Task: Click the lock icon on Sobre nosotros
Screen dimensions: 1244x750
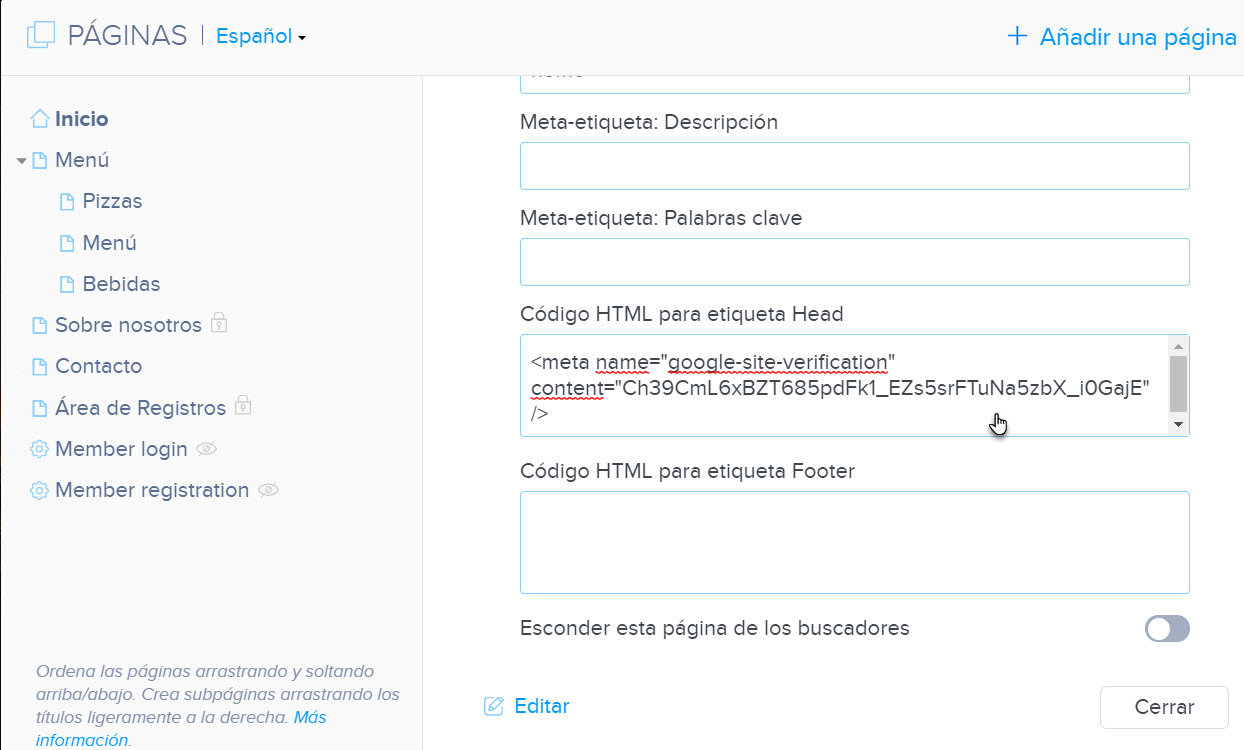Action: [x=220, y=324]
